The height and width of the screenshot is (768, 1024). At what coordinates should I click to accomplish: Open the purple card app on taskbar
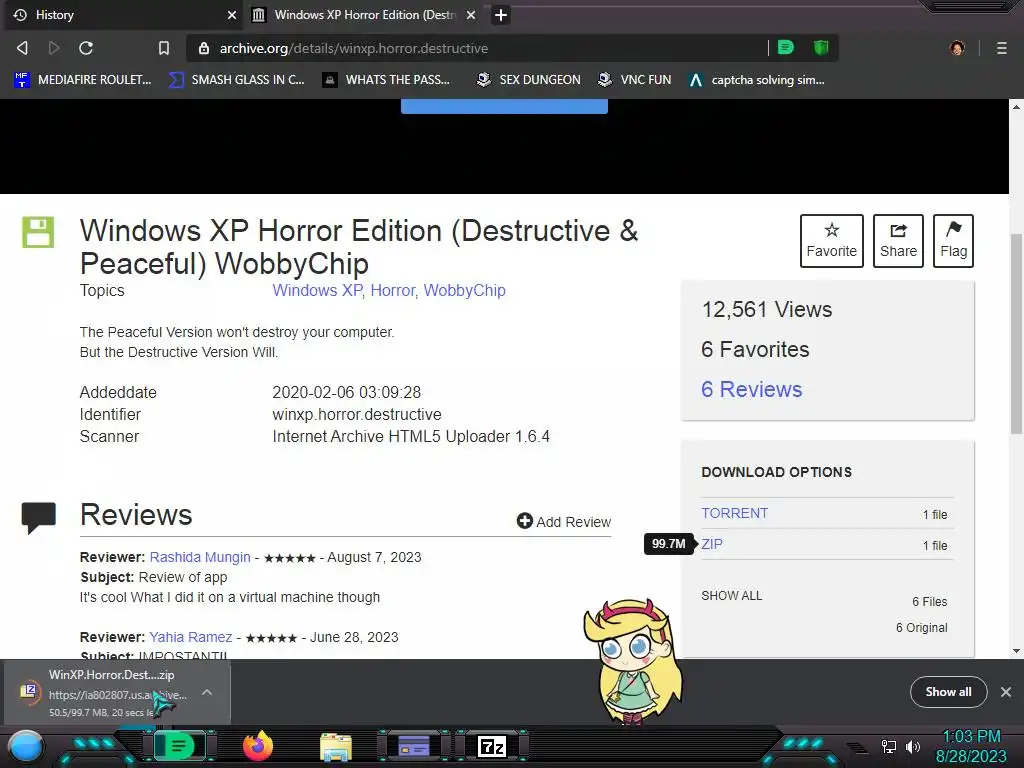[414, 746]
